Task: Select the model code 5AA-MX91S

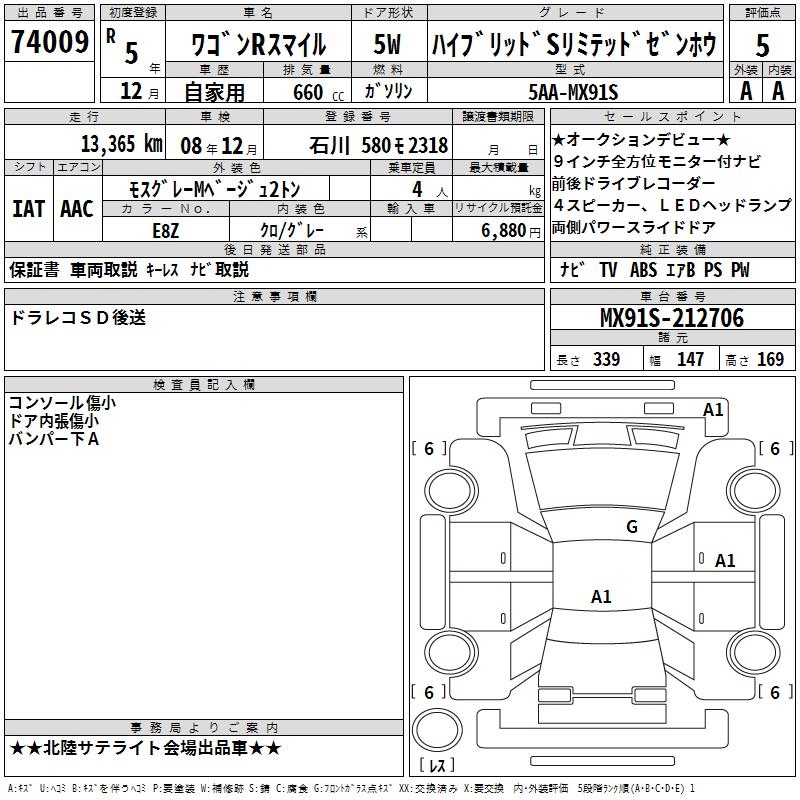Action: click(574, 93)
